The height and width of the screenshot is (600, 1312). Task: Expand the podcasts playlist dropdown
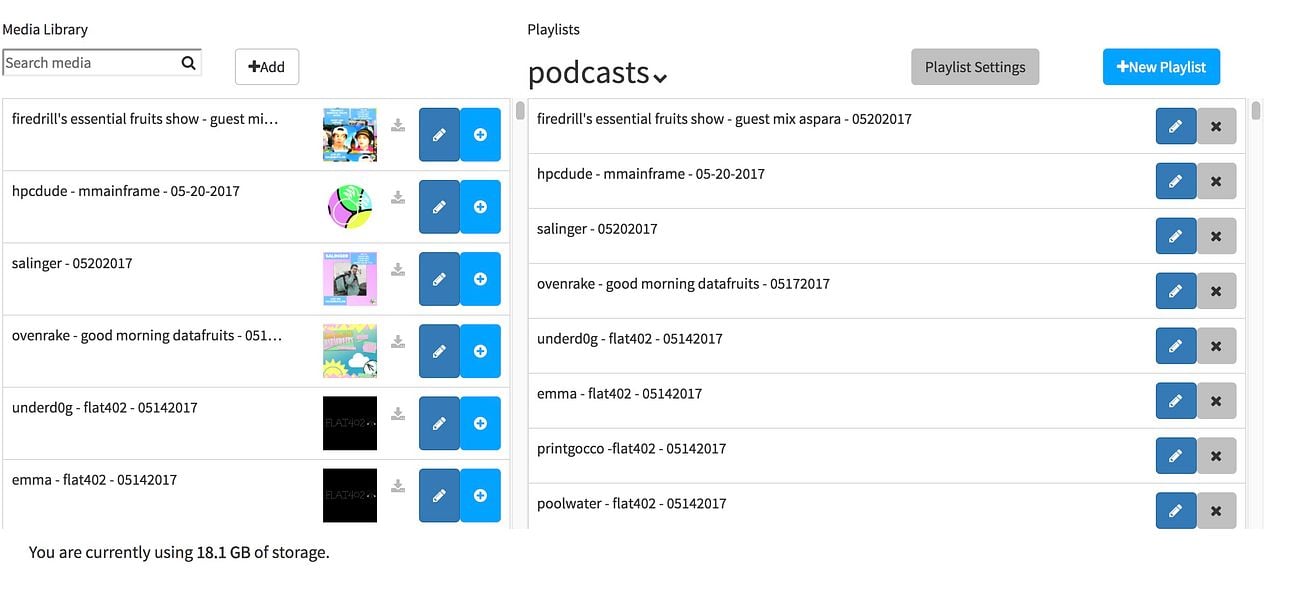[x=660, y=77]
